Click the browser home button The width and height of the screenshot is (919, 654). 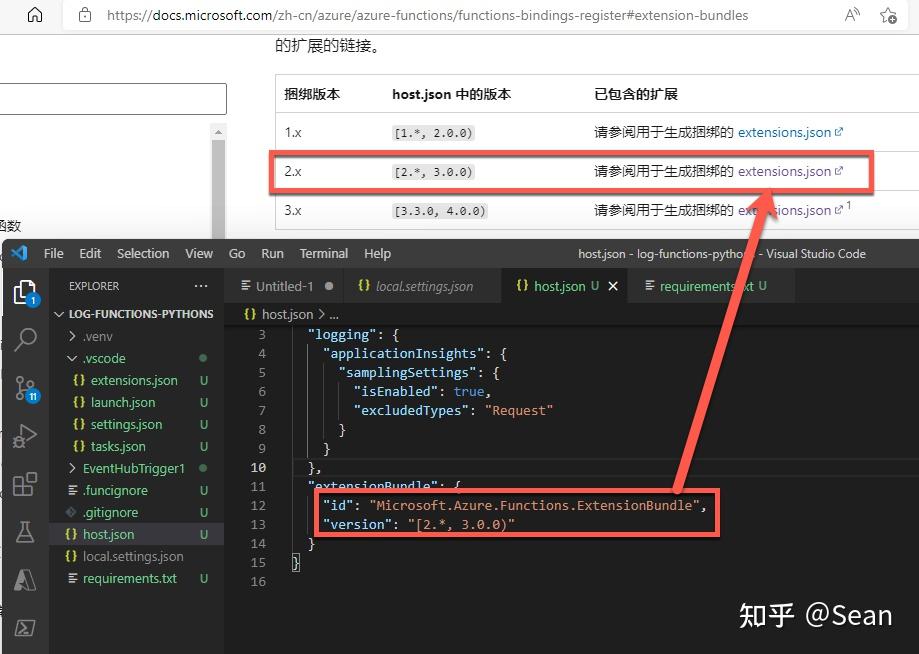tap(35, 15)
